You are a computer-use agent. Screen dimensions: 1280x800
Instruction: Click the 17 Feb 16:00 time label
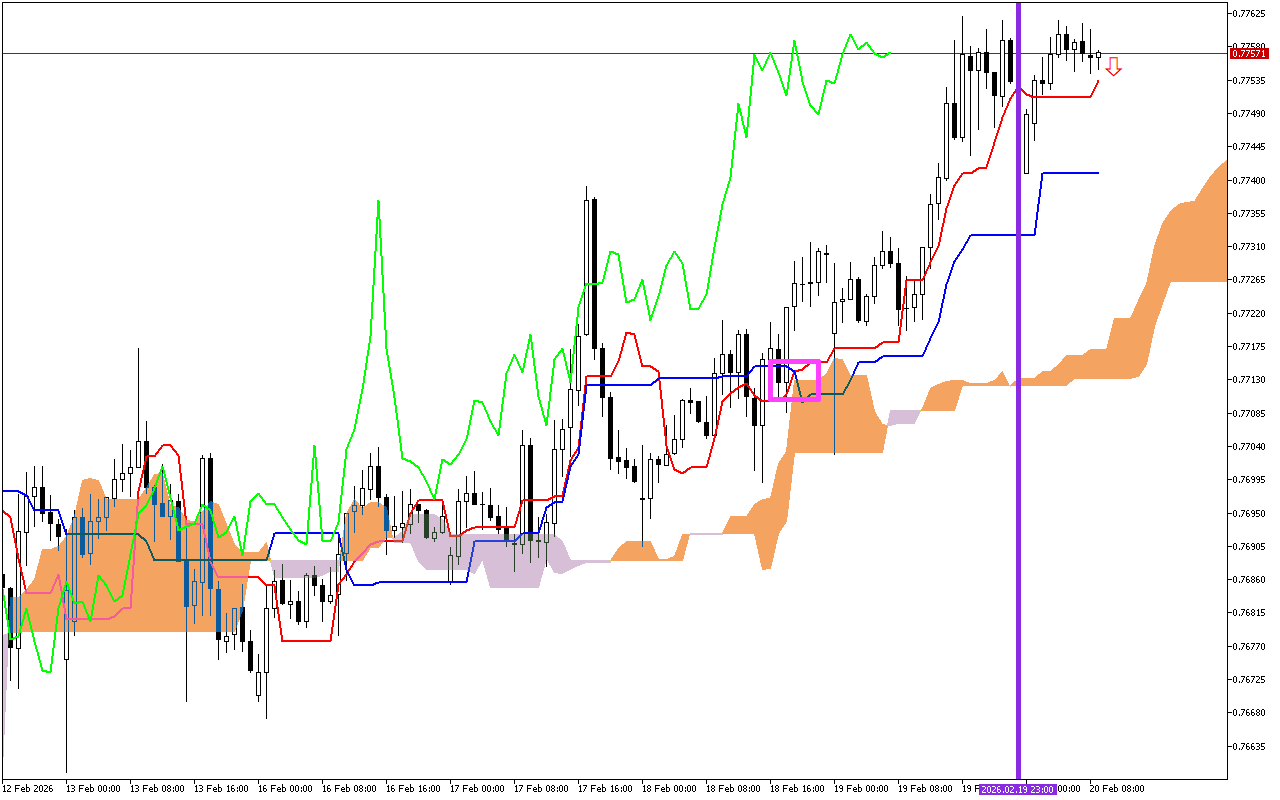pos(605,789)
